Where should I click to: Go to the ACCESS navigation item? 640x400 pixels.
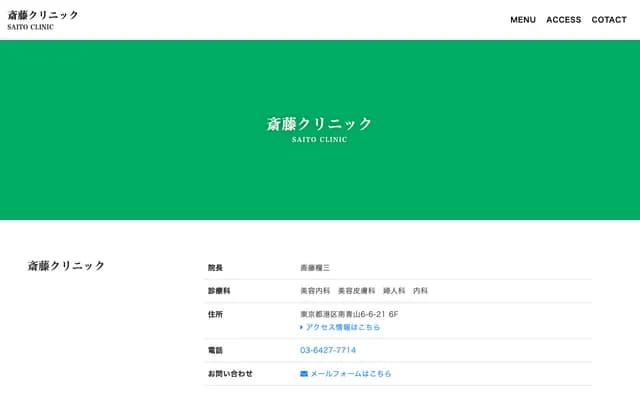pos(563,20)
